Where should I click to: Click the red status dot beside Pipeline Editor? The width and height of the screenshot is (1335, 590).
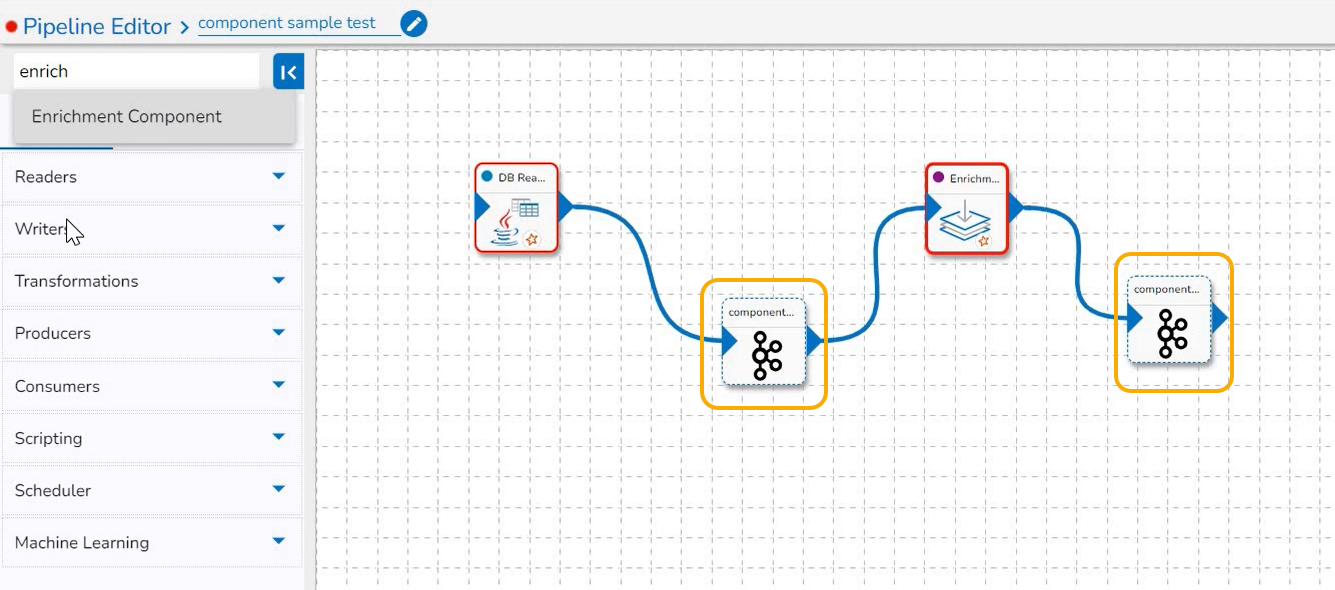12,27
